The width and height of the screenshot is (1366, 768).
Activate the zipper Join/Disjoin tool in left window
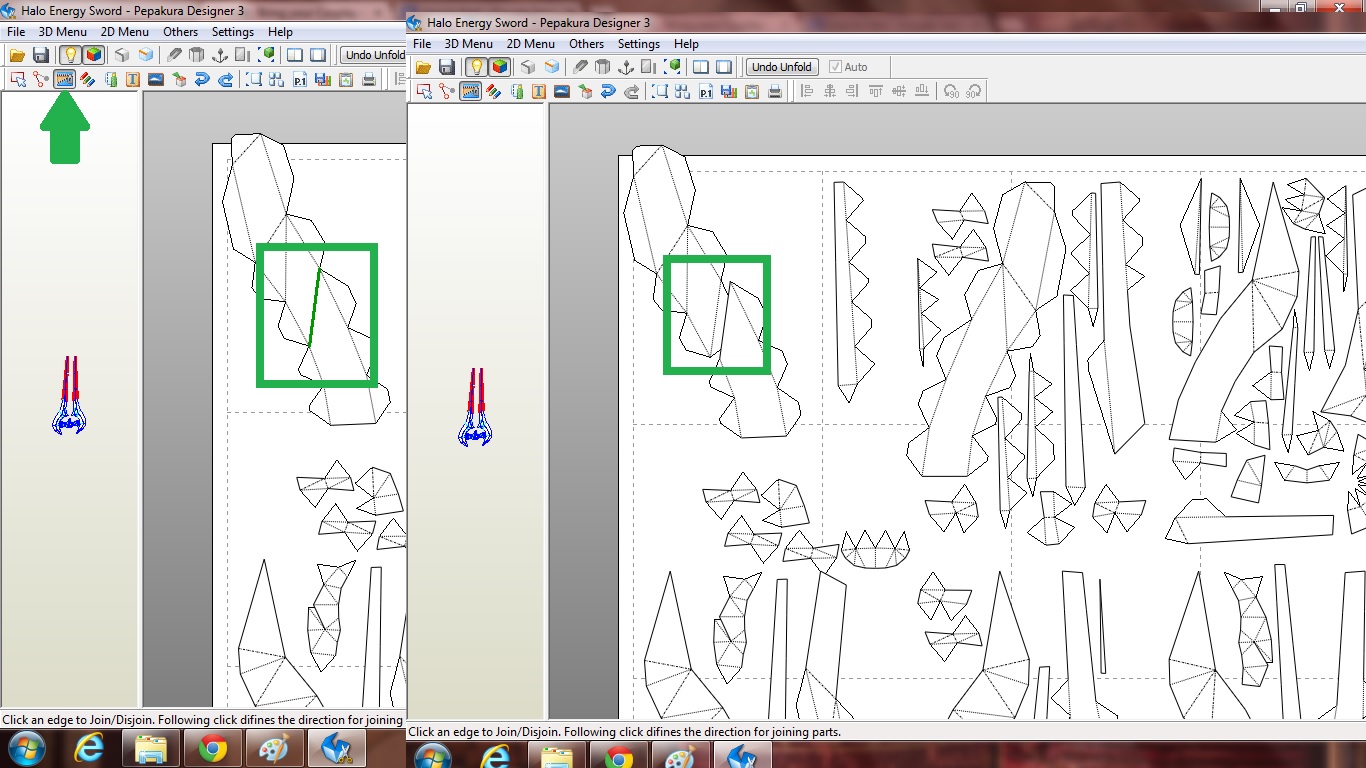(64, 80)
